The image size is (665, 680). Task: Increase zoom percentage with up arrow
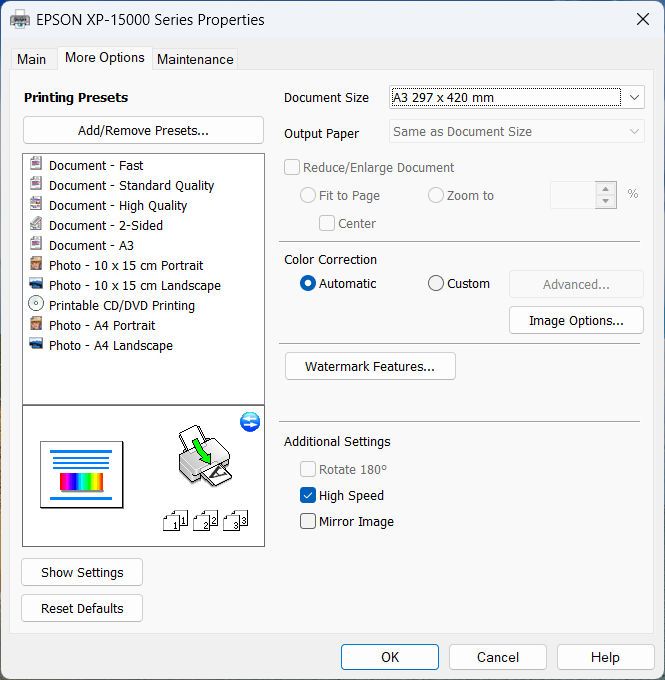[x=606, y=189]
